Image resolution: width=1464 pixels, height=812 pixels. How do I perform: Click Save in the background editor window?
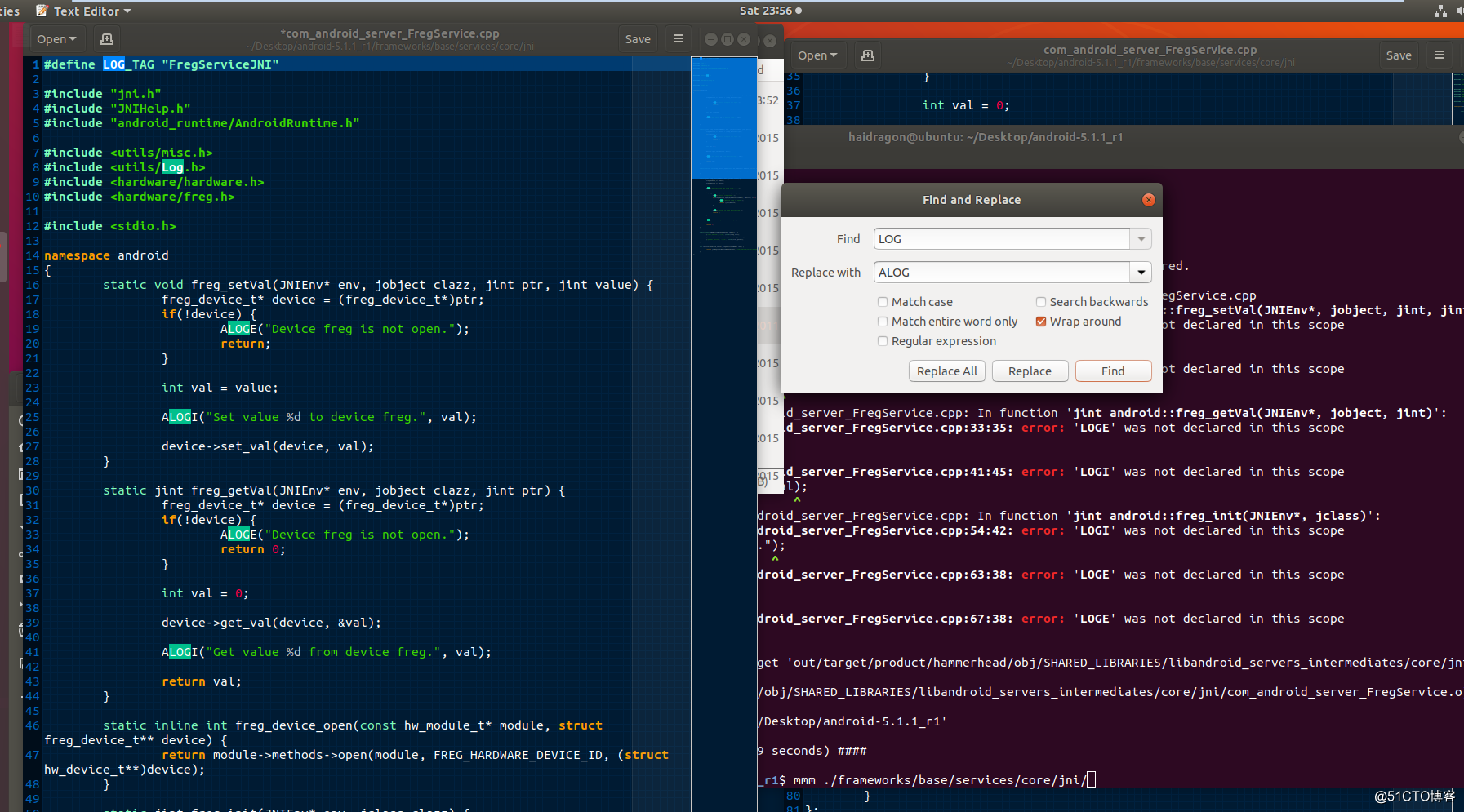click(1399, 55)
